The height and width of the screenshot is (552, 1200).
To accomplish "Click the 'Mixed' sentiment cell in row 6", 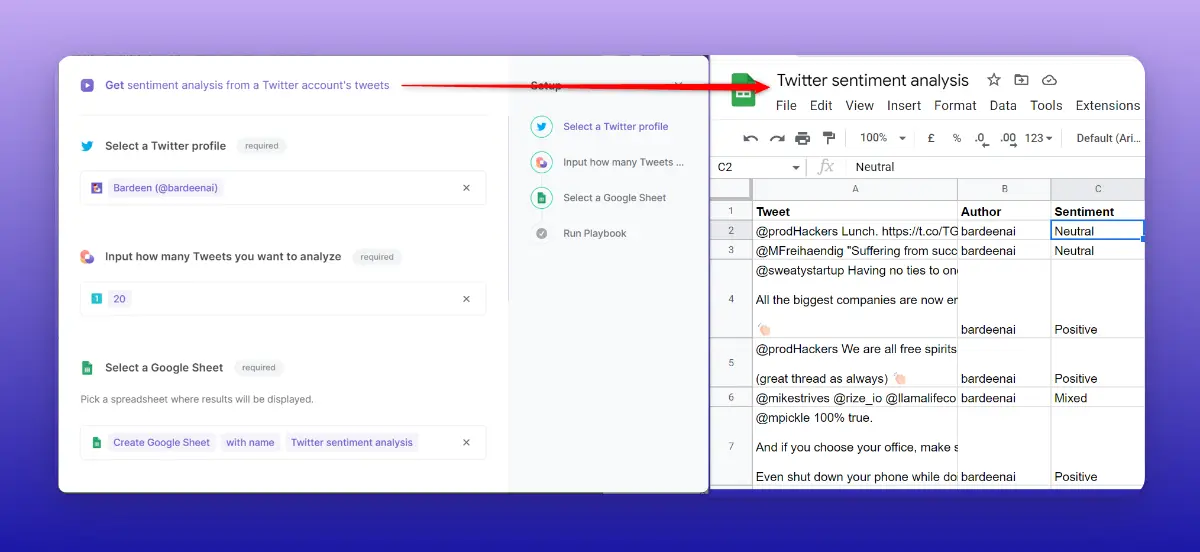I will 1098,398.
